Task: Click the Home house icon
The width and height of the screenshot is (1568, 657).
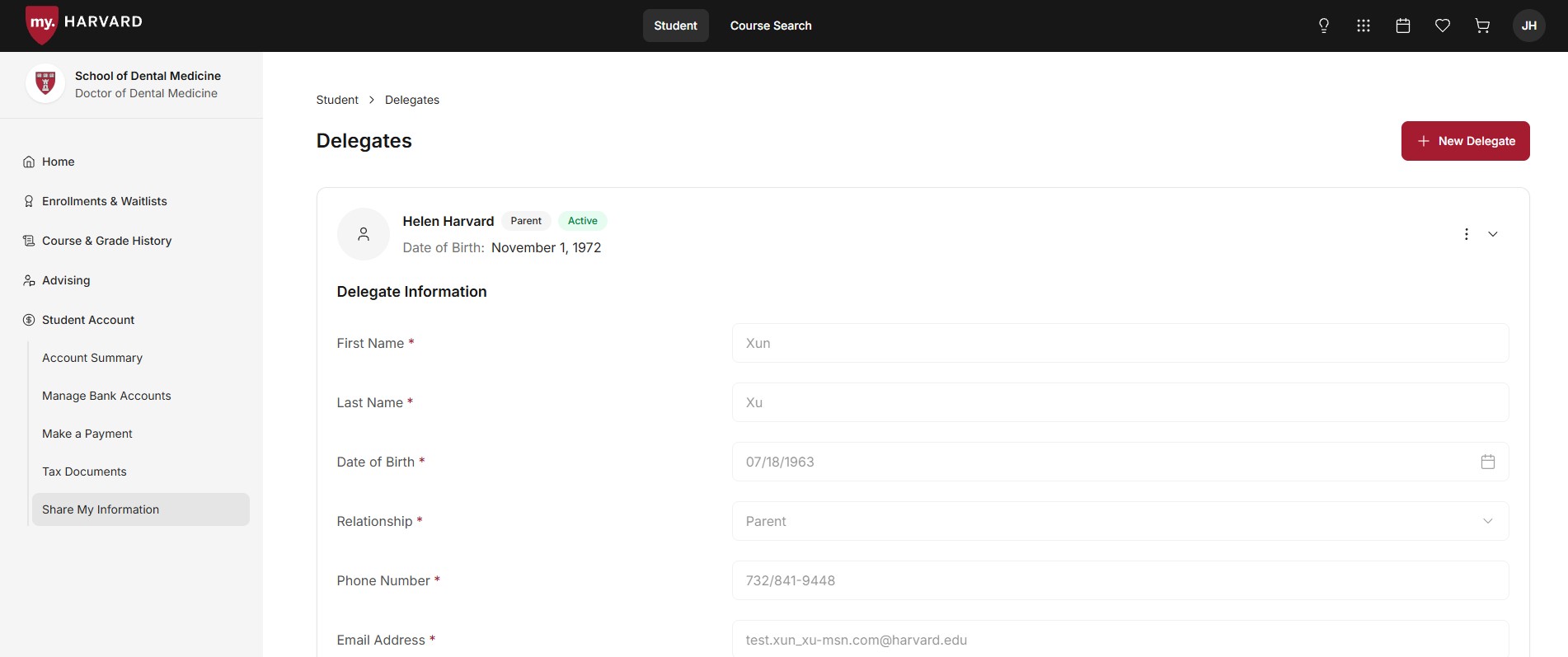Action: (x=29, y=162)
